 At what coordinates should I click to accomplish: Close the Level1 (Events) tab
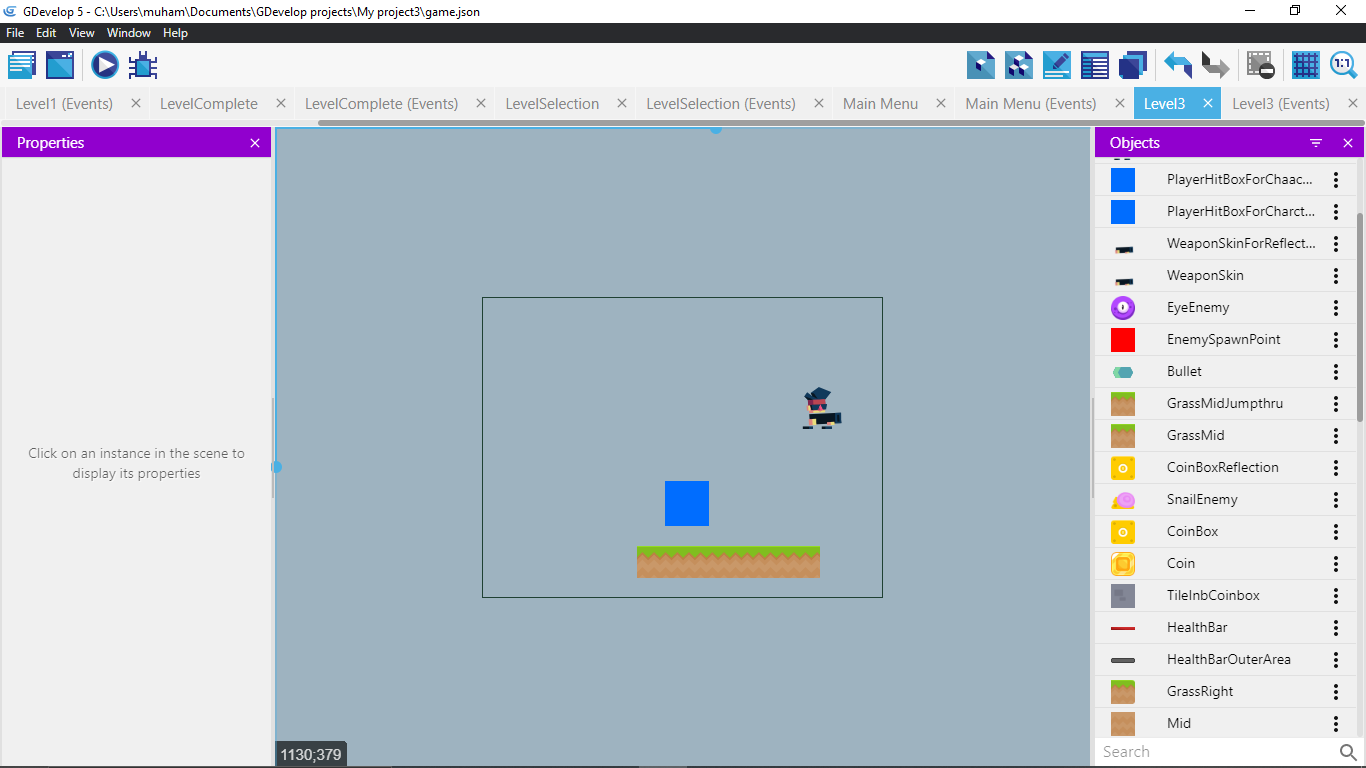(136, 103)
